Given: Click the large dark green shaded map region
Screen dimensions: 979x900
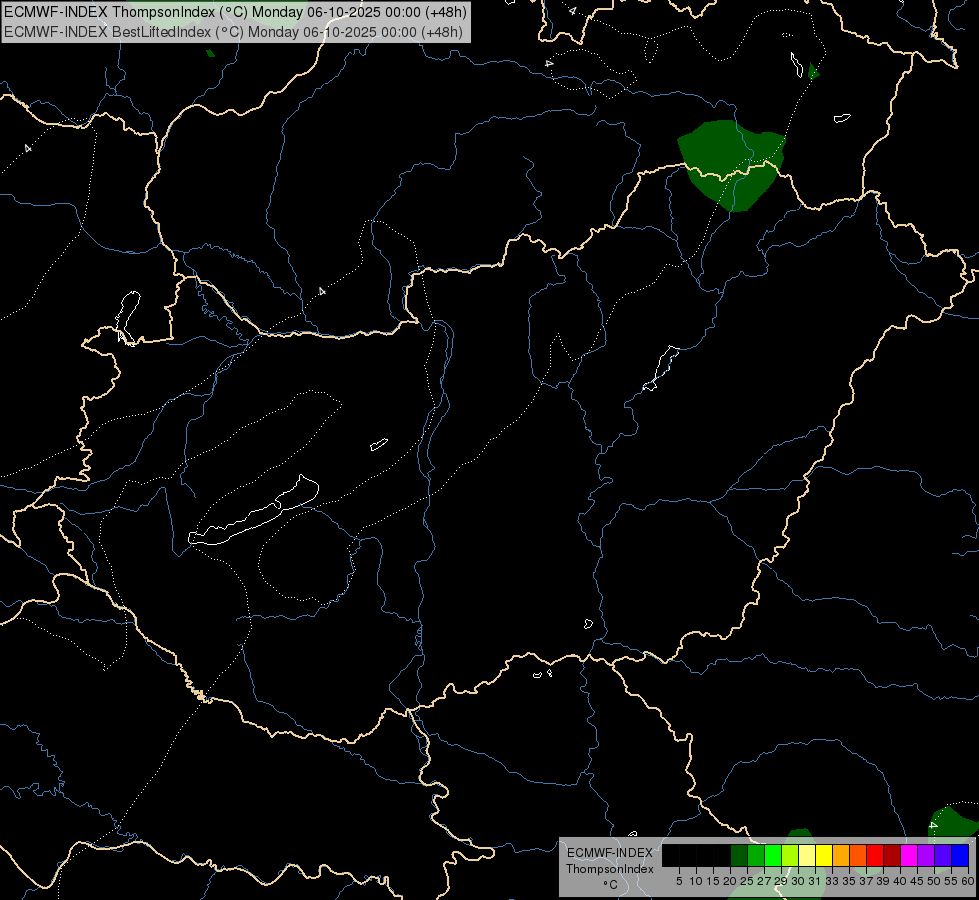Looking at the screenshot, I should pyautogui.click(x=731, y=164).
